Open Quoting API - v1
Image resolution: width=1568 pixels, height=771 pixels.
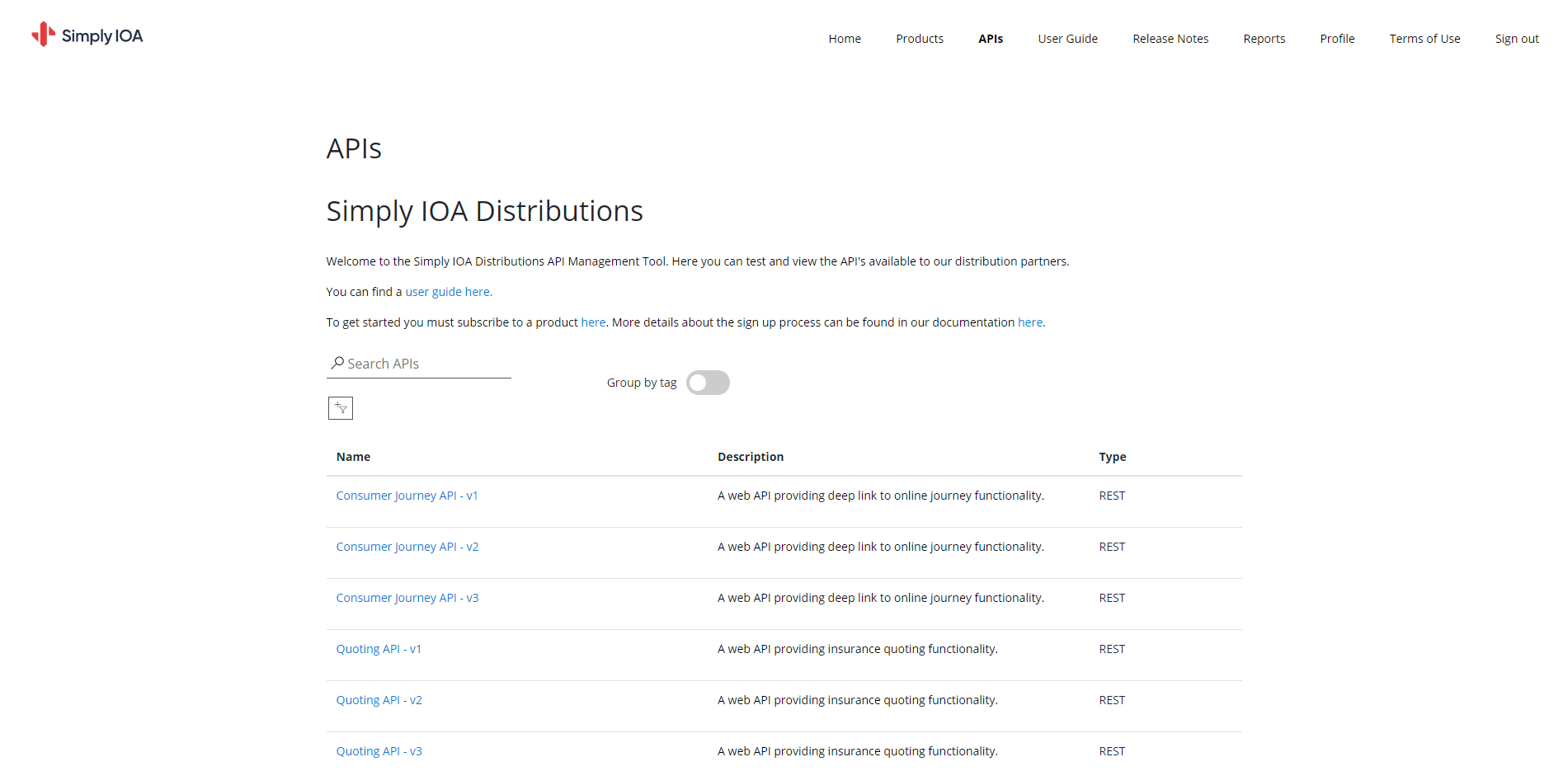pyautogui.click(x=379, y=649)
